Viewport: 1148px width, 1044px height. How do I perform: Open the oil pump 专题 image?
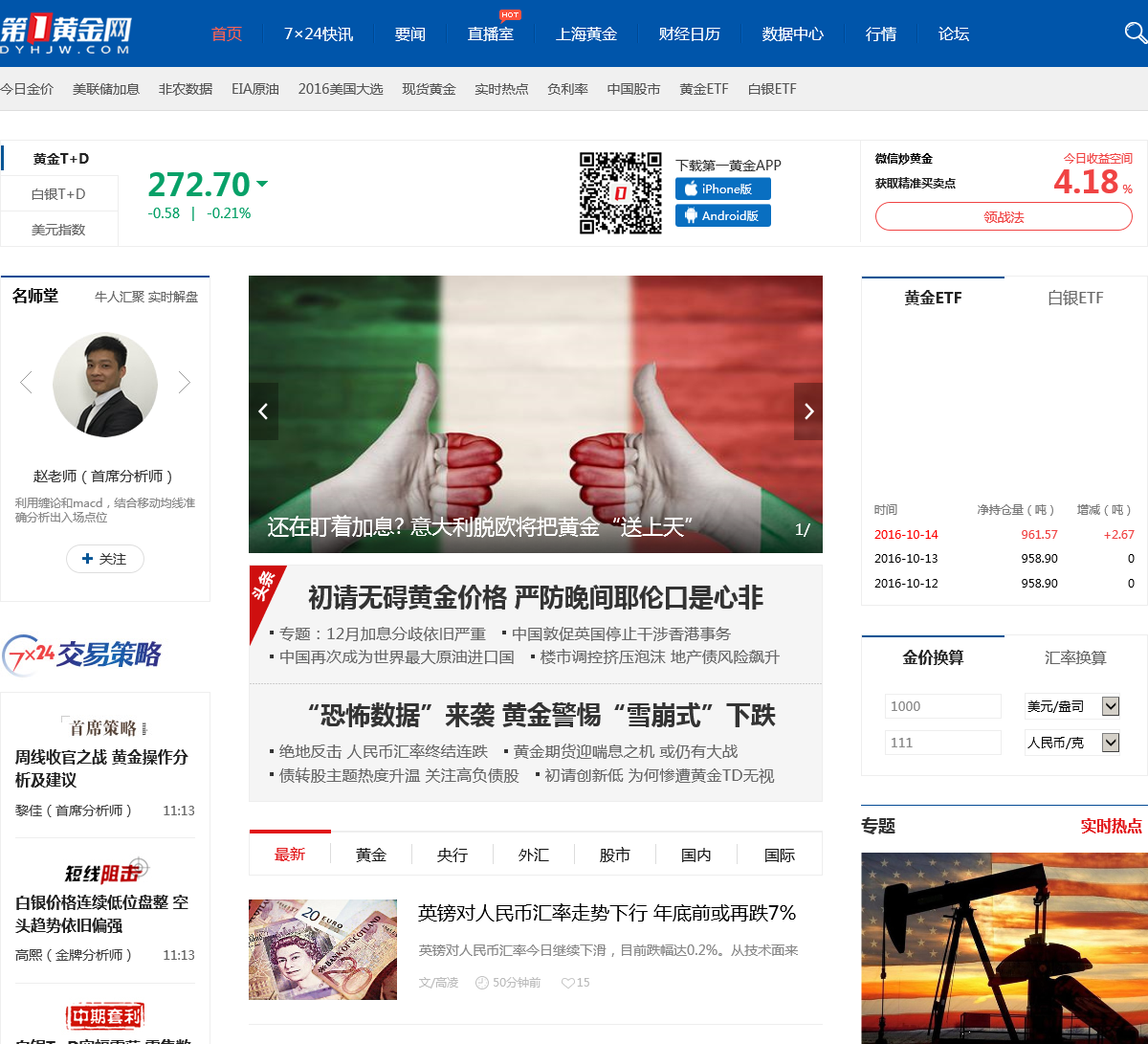pos(1004,948)
